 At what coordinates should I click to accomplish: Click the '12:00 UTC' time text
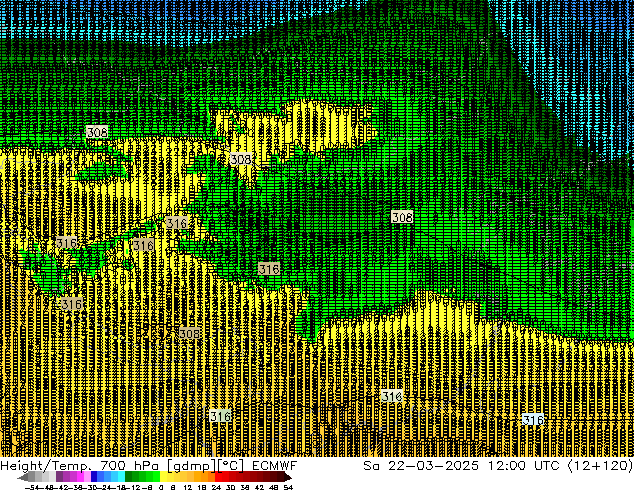tap(523, 466)
